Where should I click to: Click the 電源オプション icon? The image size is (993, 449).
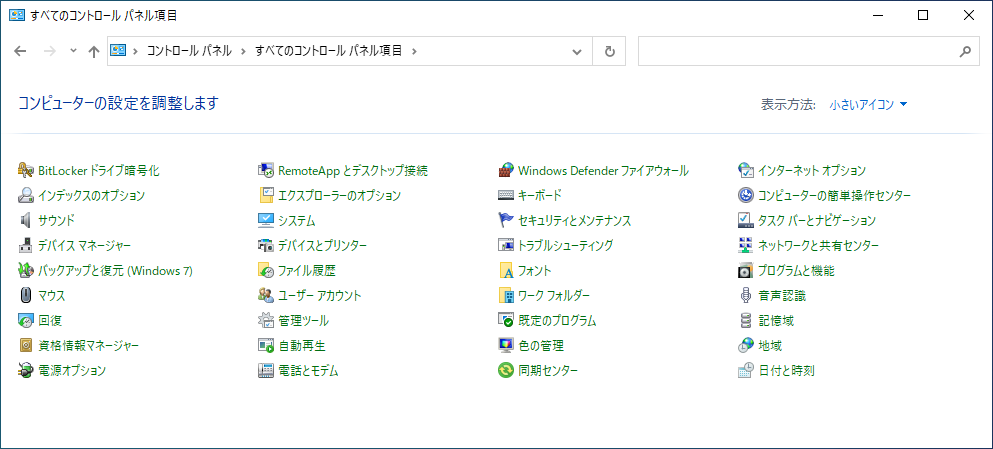(26, 371)
